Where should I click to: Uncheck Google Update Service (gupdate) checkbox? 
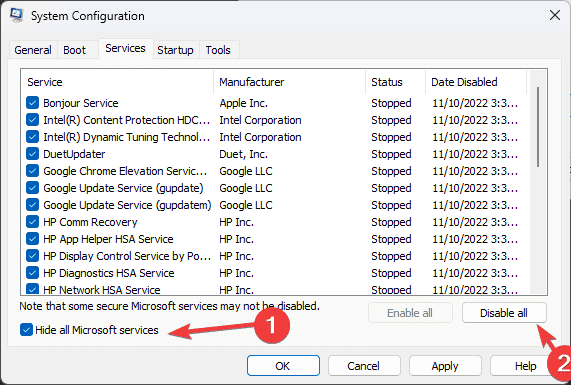click(x=32, y=188)
